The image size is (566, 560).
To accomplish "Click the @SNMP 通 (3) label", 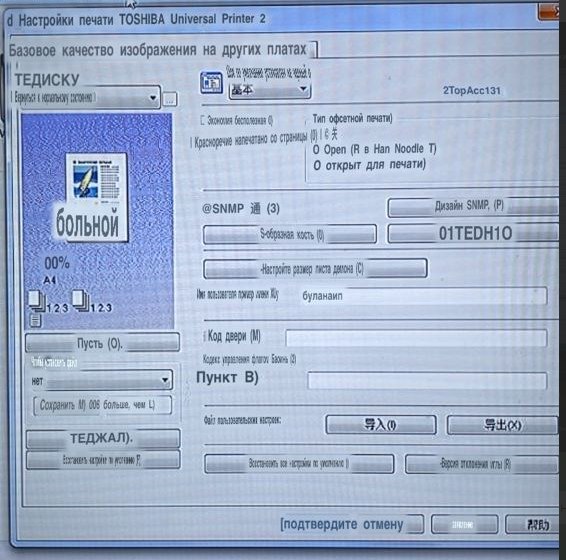I will tap(240, 208).
